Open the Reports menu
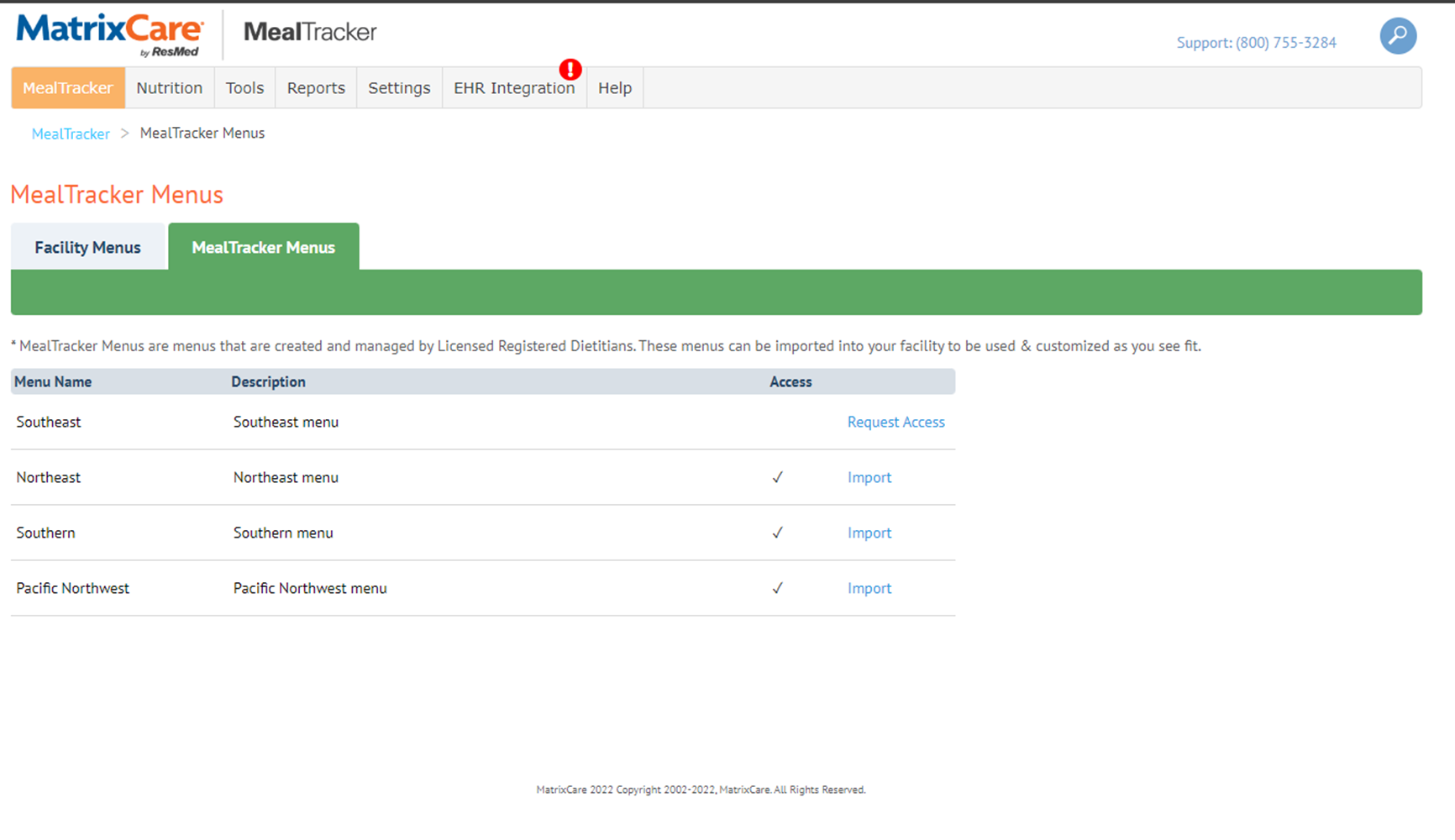 click(x=316, y=88)
